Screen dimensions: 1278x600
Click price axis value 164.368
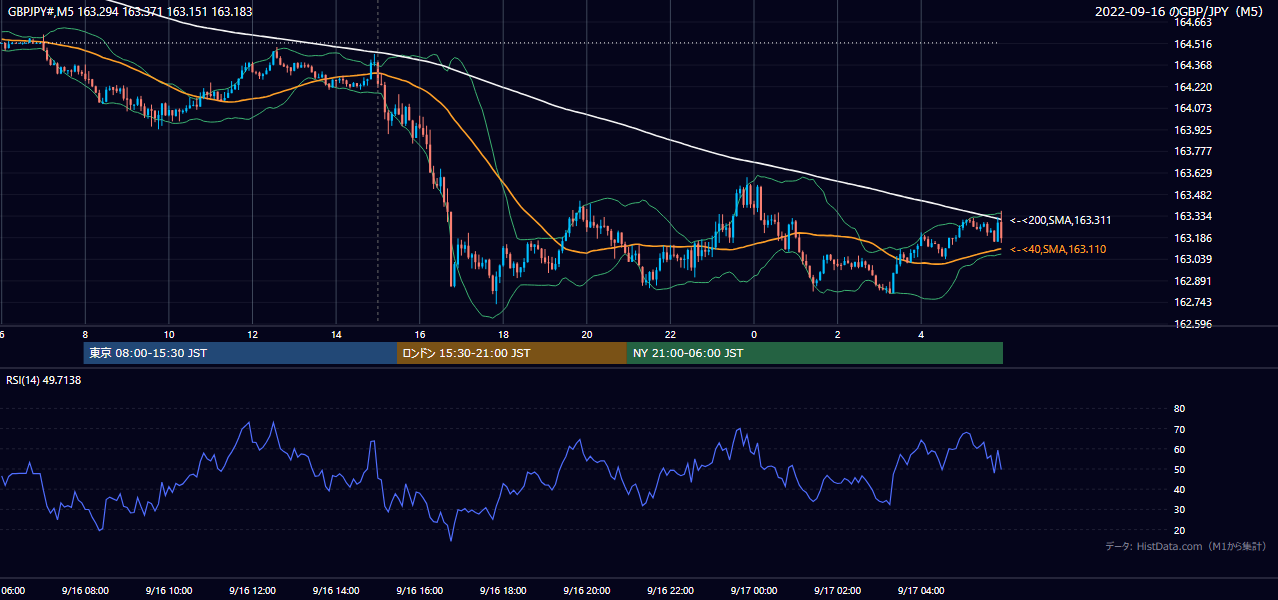(x=1193, y=65)
